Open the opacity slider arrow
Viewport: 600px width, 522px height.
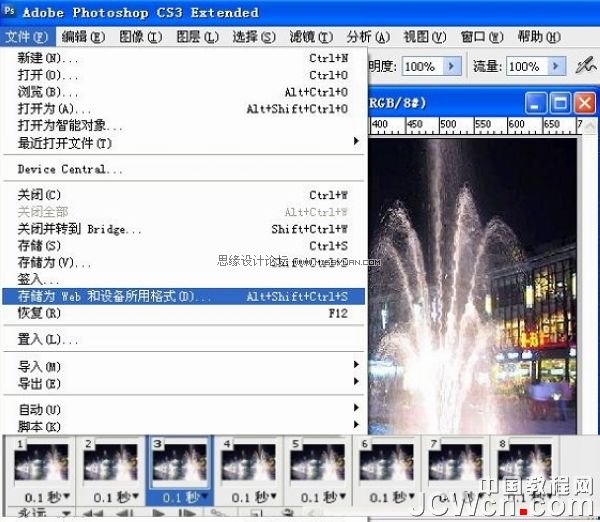451,67
